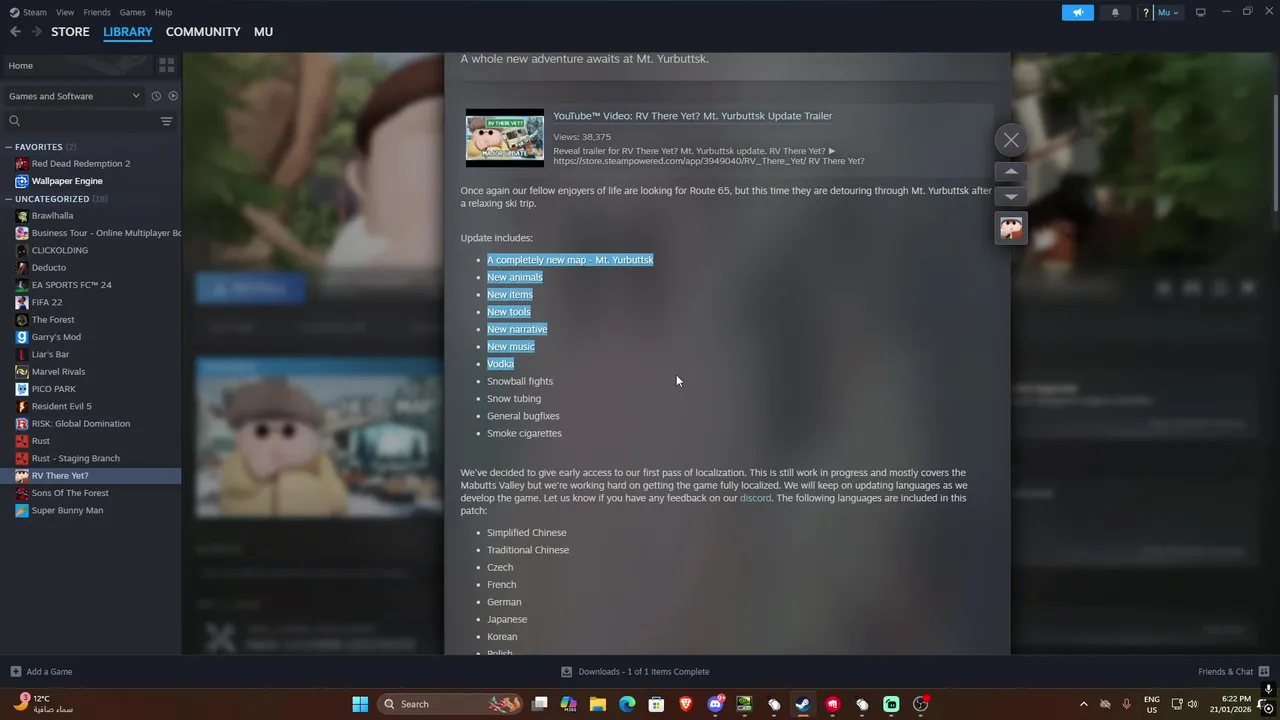Go to next news post with down arrow
Screen dimensions: 1280x720
coord(1011,196)
